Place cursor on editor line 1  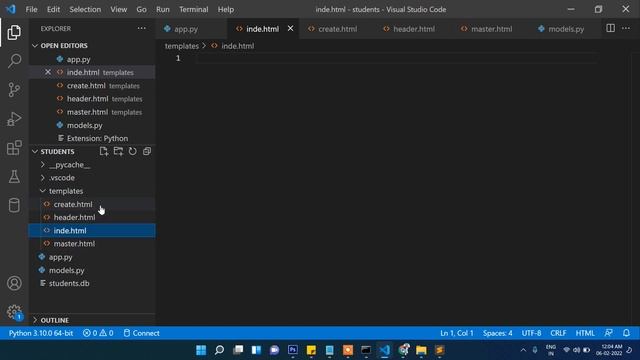(396, 58)
